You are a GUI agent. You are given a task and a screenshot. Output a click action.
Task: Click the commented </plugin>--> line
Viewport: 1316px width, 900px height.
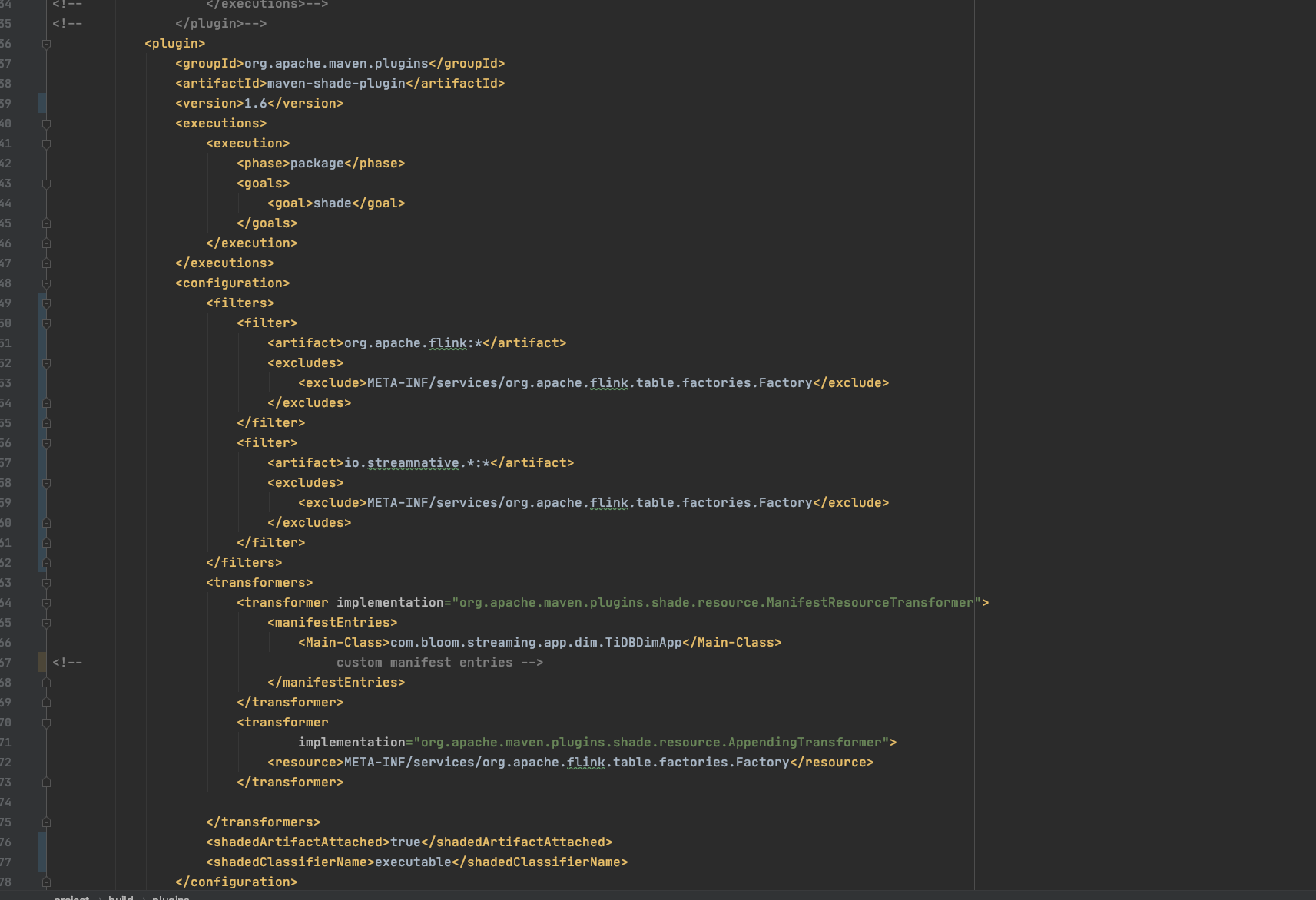coord(221,23)
